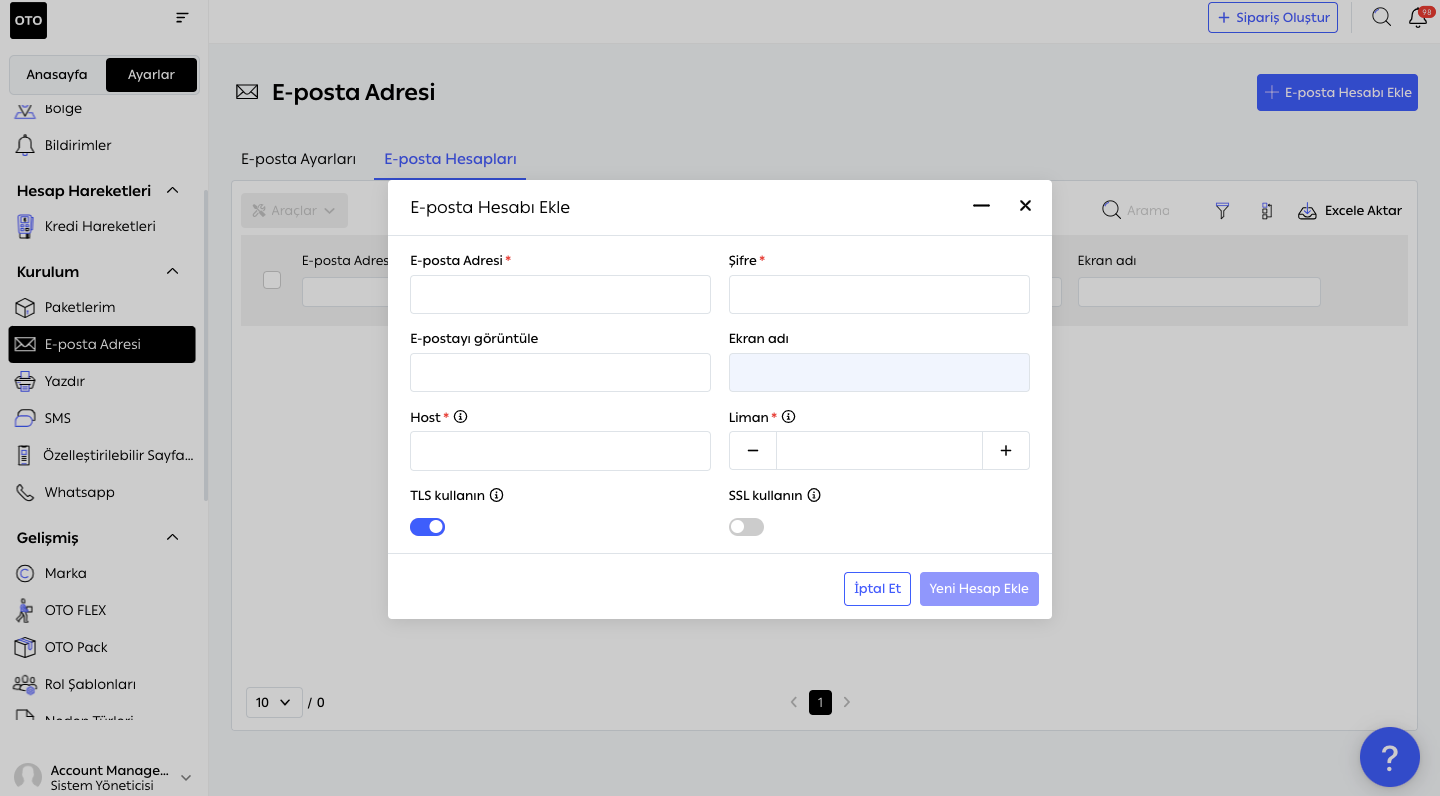Select page 1 in pagination
This screenshot has width=1440, height=796.
(820, 702)
